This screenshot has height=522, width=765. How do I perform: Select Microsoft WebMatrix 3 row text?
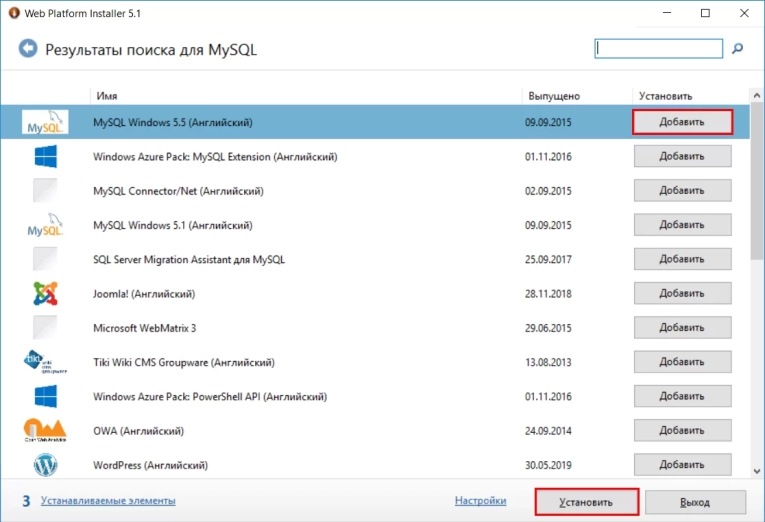pyautogui.click(x=144, y=328)
